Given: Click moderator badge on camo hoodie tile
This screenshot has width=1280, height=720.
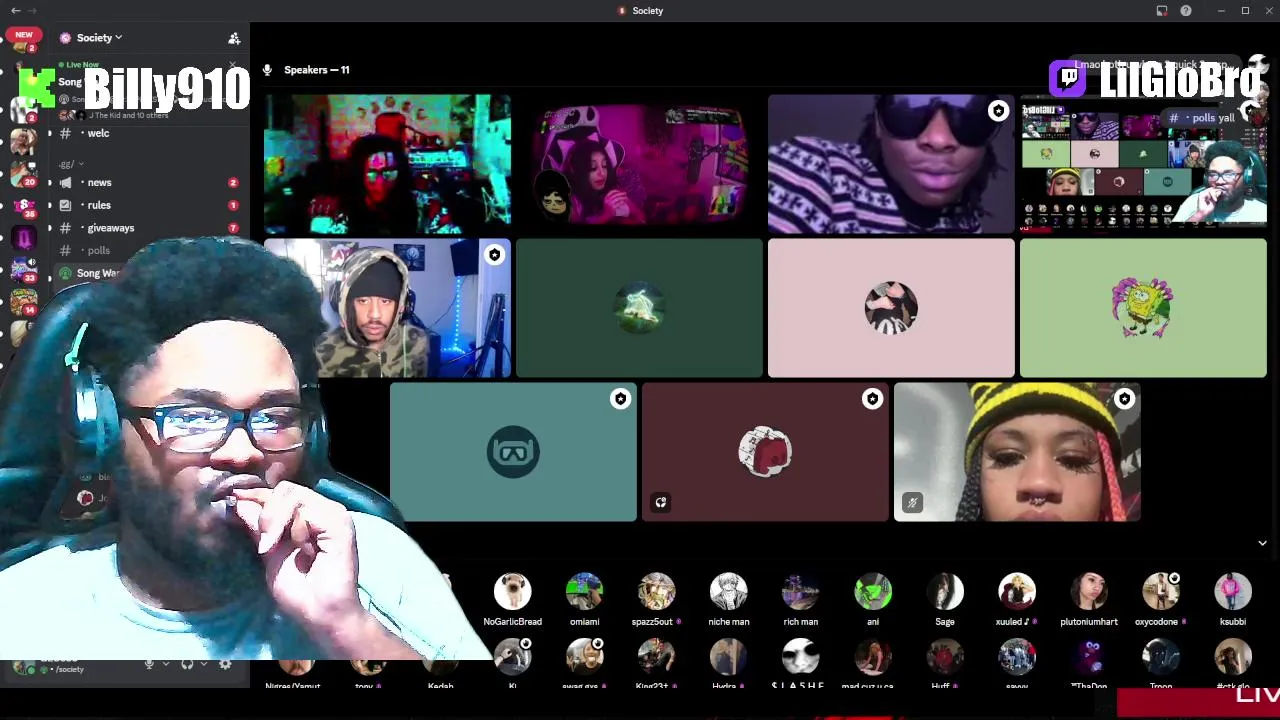Looking at the screenshot, I should (x=494, y=255).
